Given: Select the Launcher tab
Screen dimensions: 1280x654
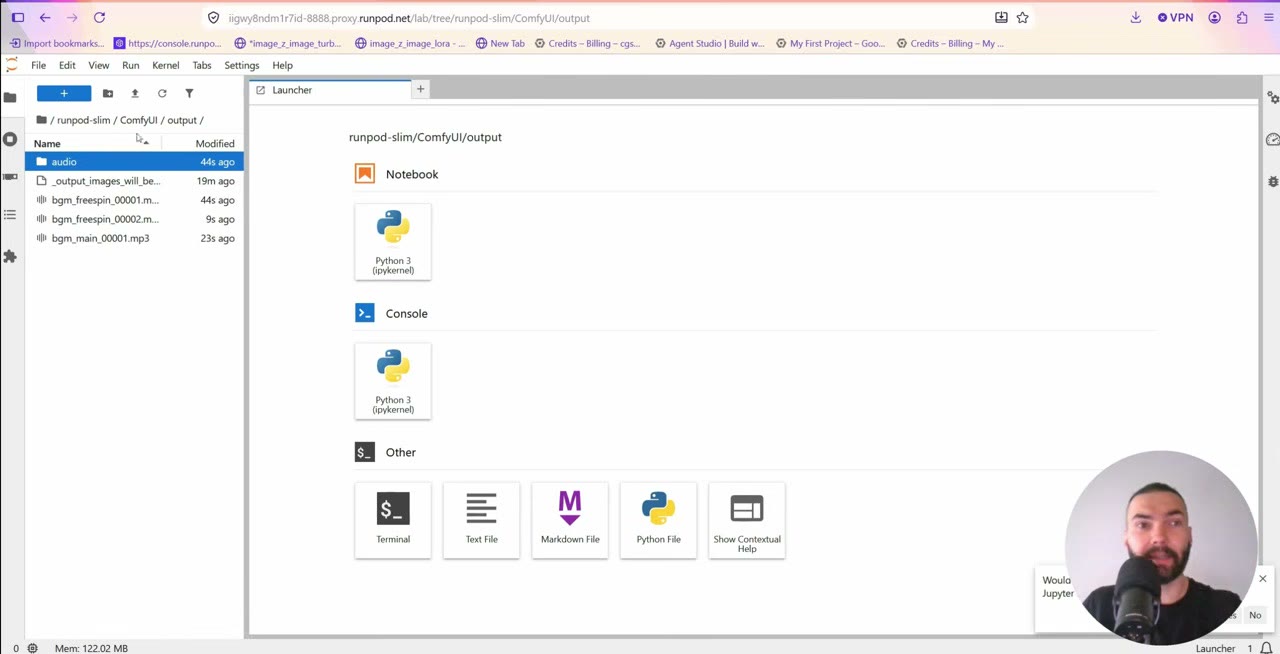Looking at the screenshot, I should (330, 90).
